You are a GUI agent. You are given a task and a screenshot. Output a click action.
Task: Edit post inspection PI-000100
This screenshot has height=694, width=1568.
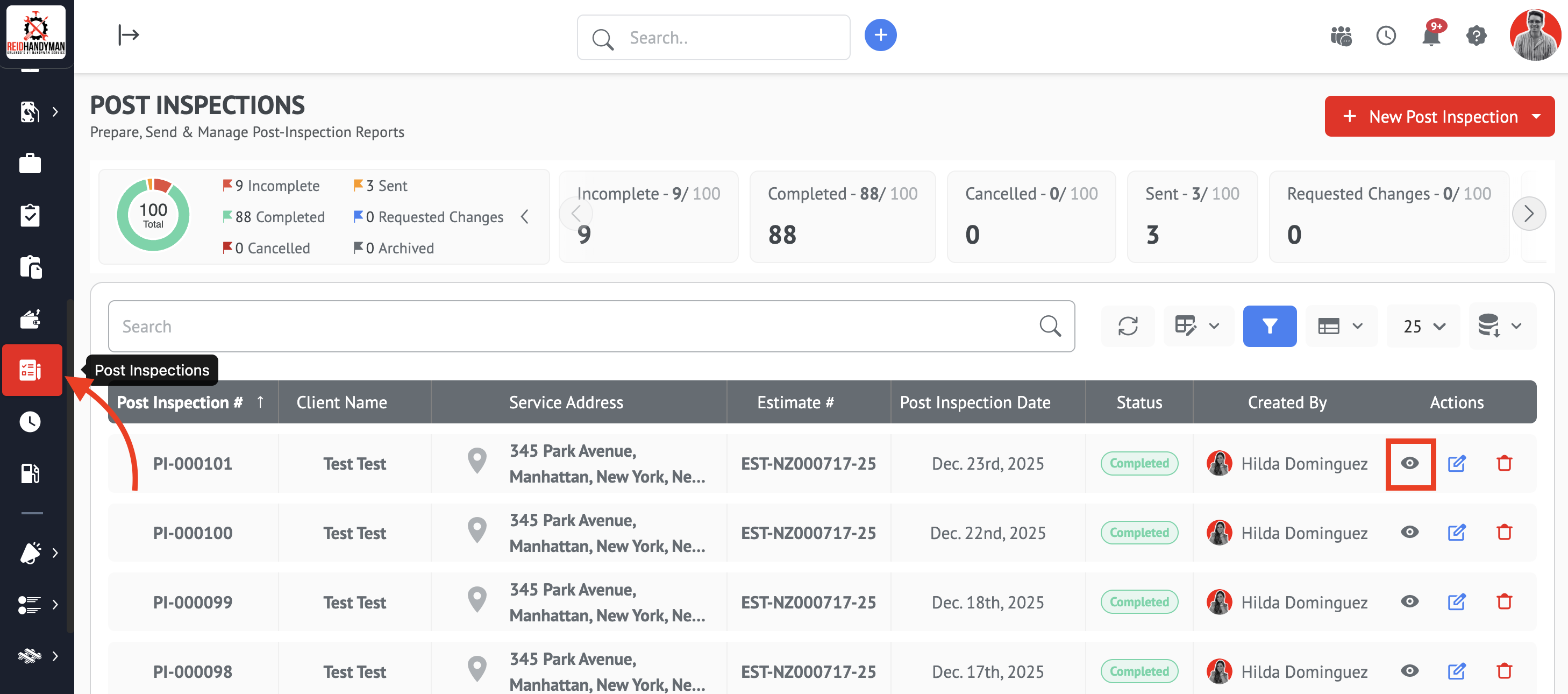1456,533
